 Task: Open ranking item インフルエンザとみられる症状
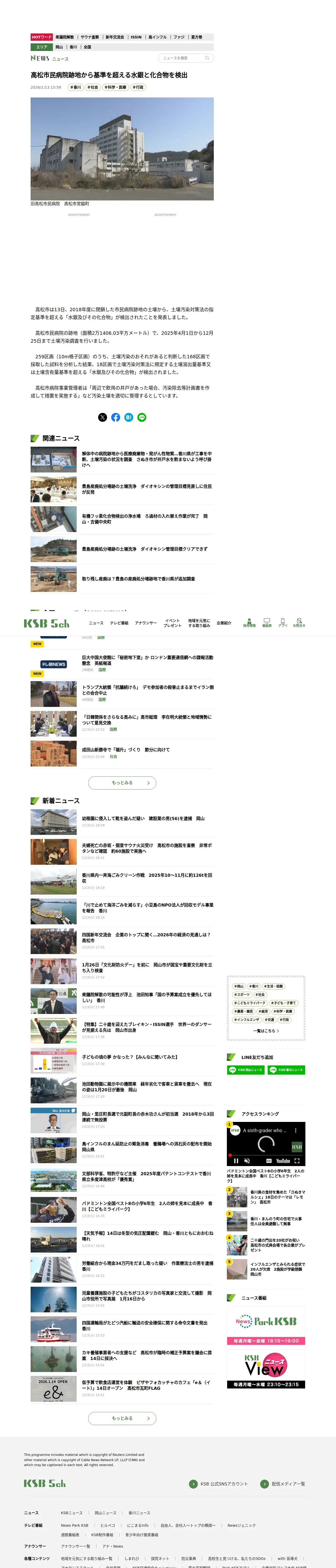point(266,1269)
